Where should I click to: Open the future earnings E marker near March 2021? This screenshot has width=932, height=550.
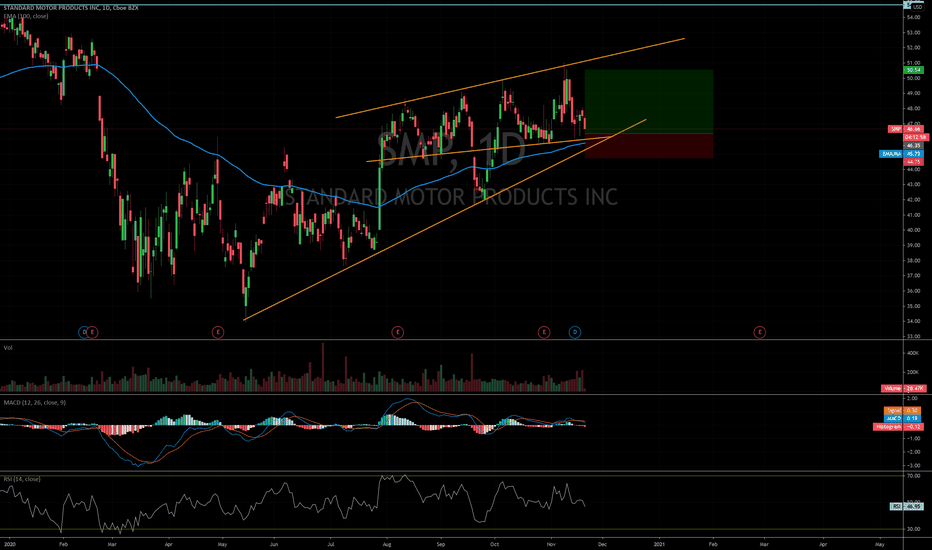click(x=760, y=332)
